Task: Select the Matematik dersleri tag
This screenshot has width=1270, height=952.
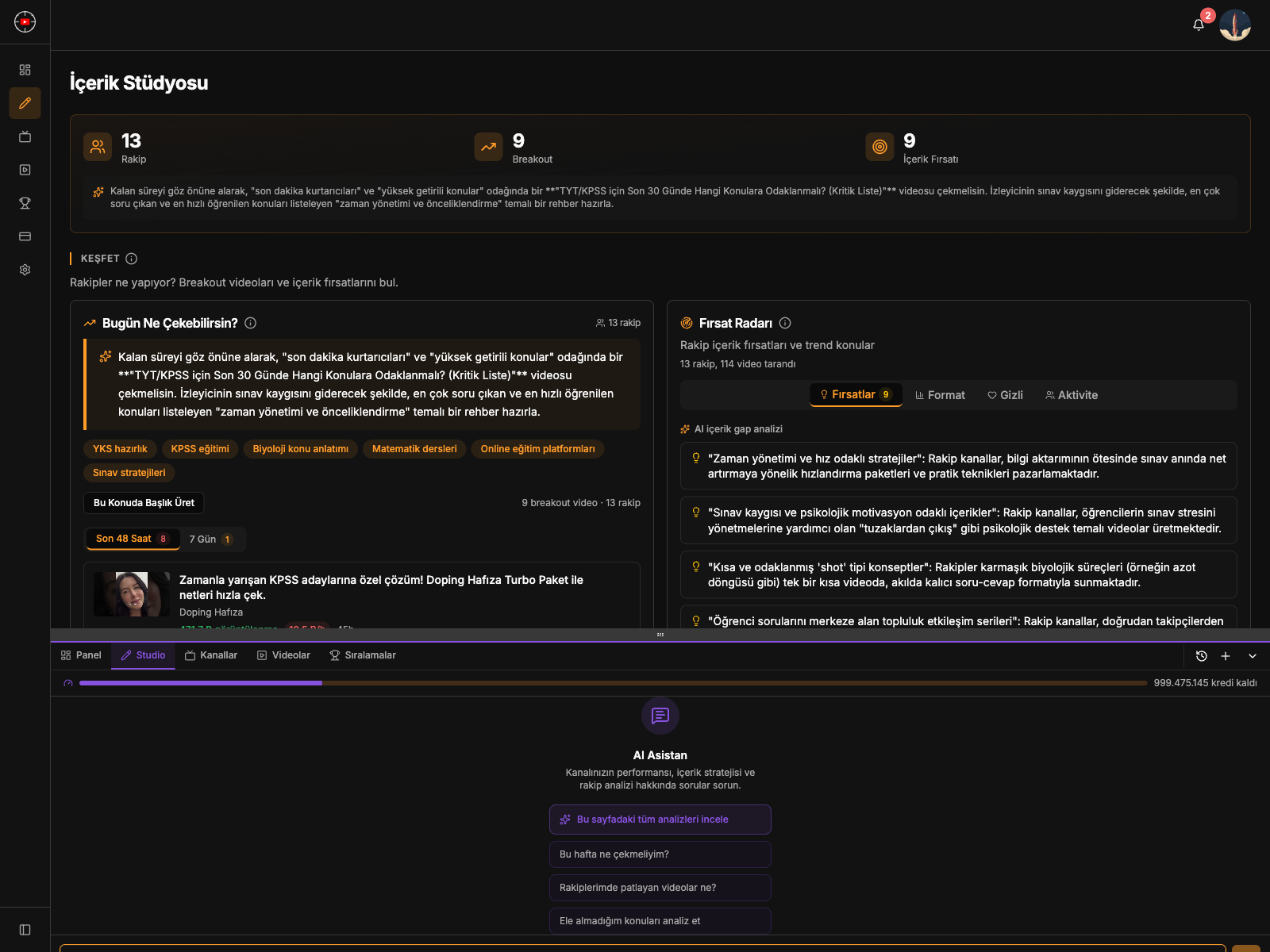Action: tap(414, 449)
